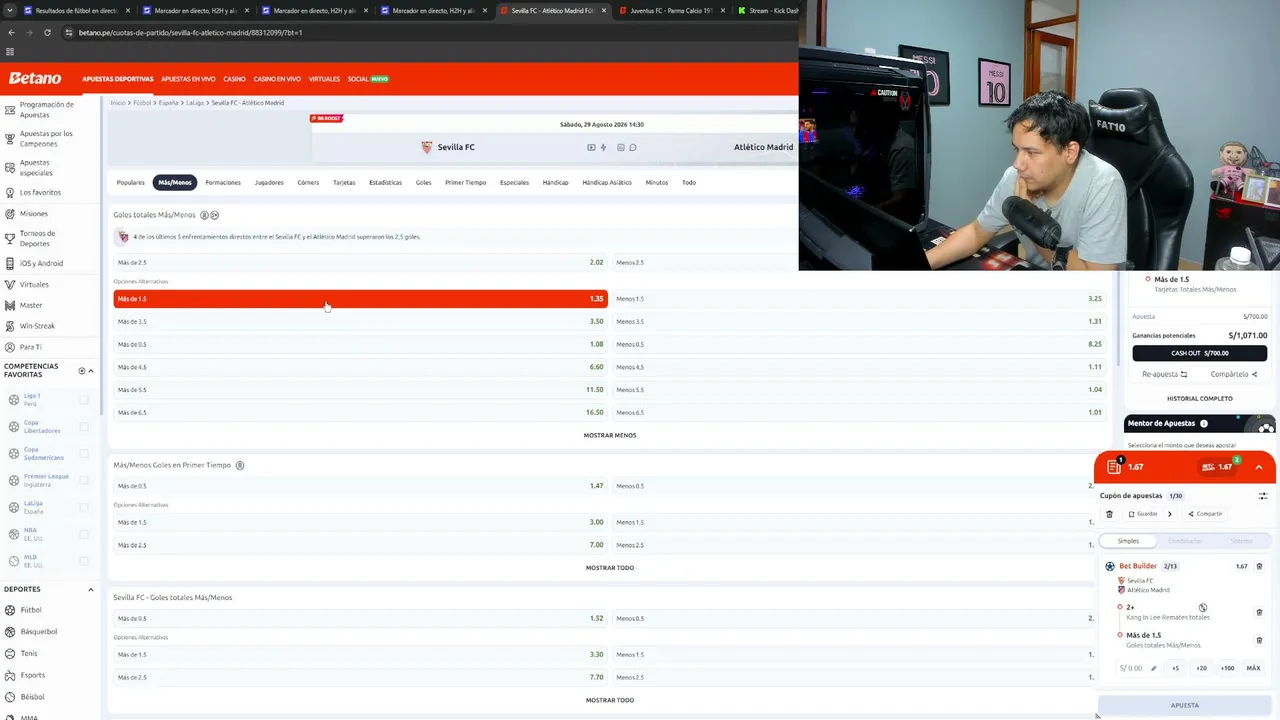This screenshot has width=1280, height=720.
Task: Open Apuestas por los Campeones icon
Action: tap(10, 139)
